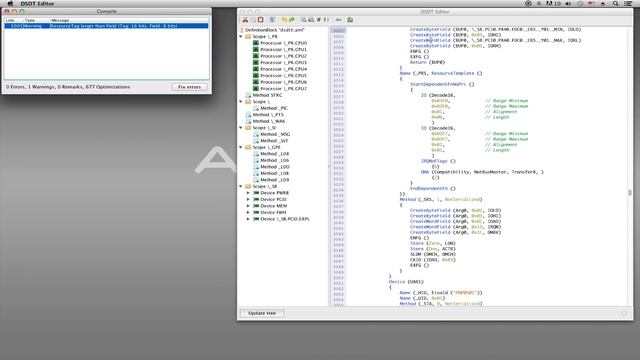
Task: Select Method _SST in tree
Action: point(274,141)
